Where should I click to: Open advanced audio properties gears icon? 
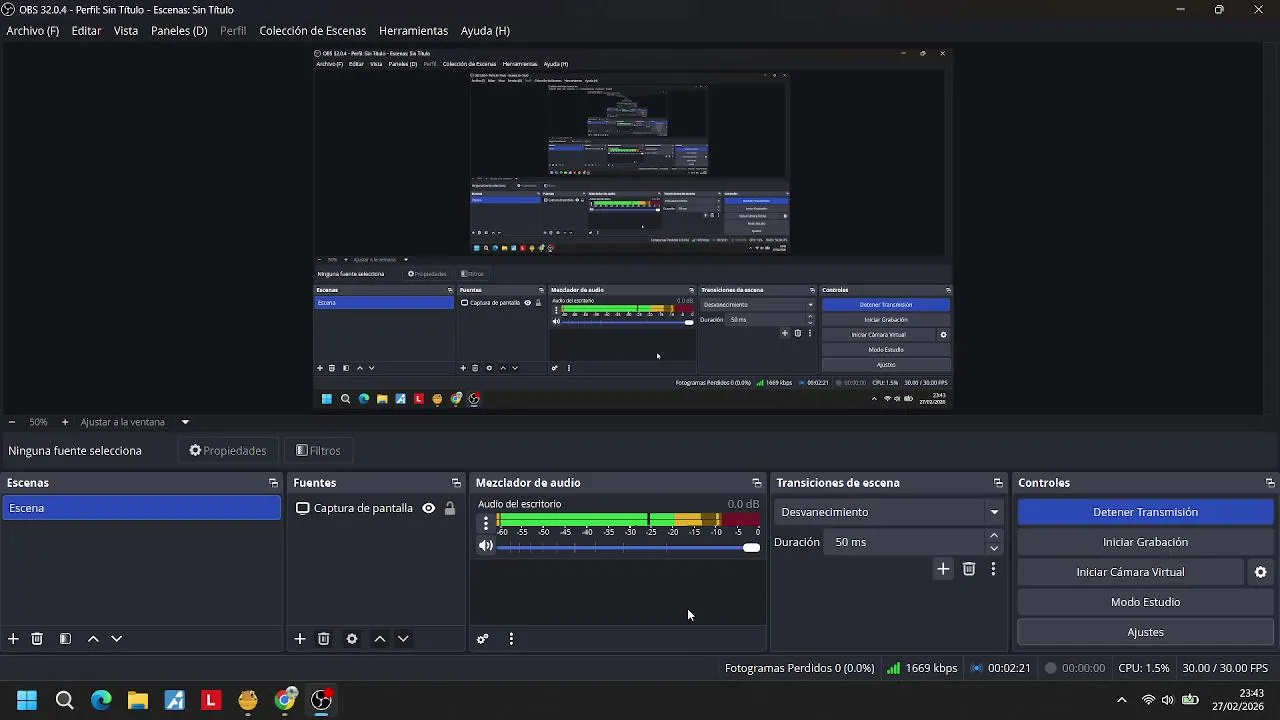tap(483, 639)
